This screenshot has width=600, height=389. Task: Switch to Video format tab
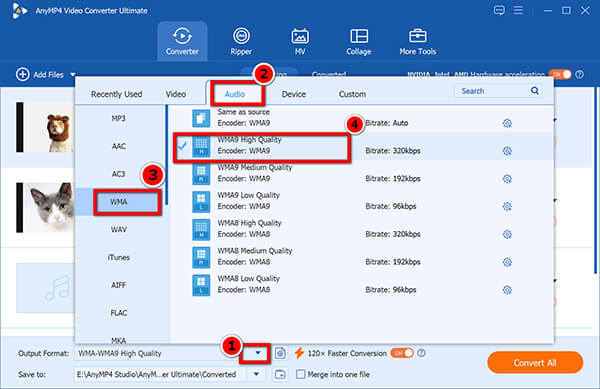(x=176, y=94)
